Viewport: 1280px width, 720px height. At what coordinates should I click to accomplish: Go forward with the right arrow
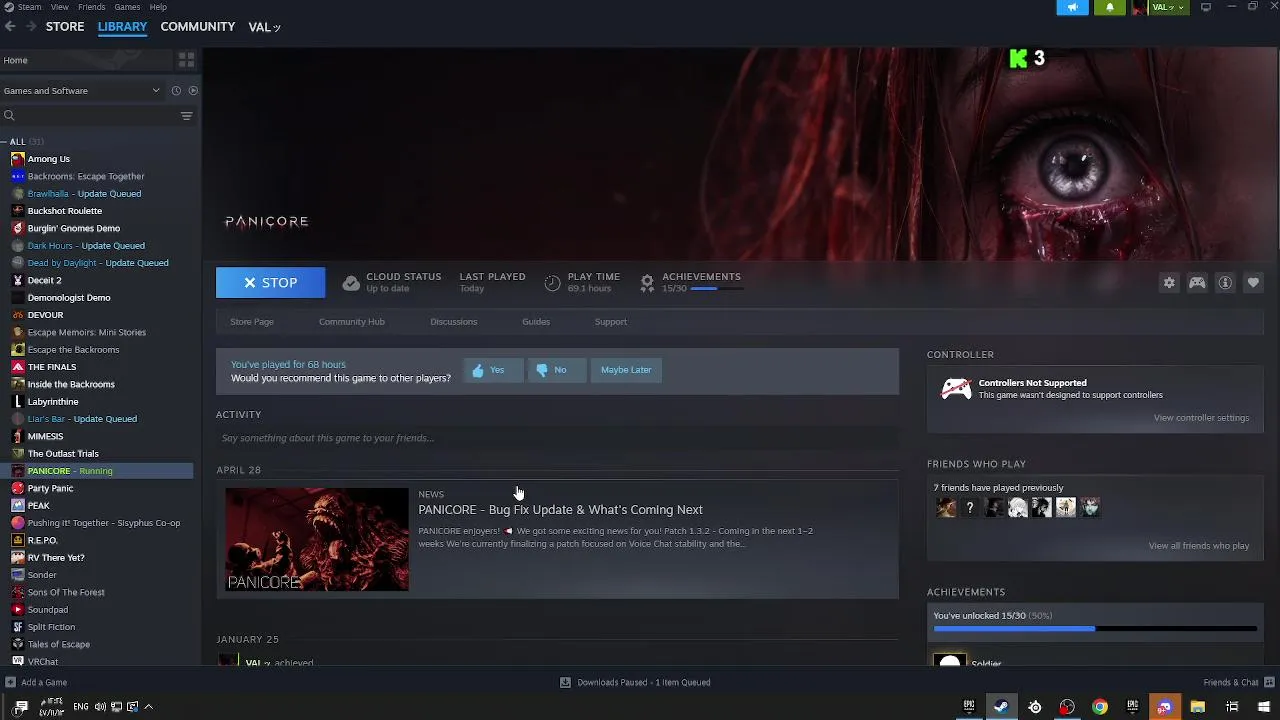31,27
